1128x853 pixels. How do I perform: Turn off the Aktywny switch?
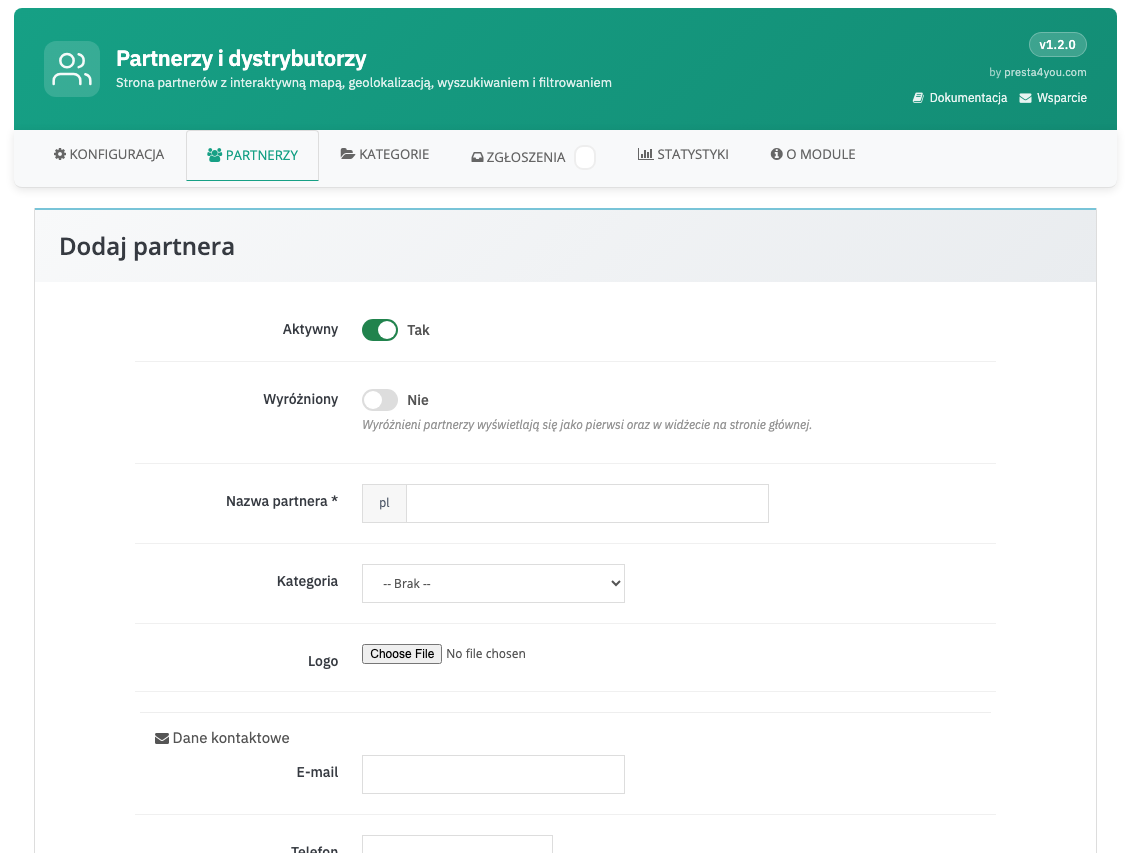[380, 330]
